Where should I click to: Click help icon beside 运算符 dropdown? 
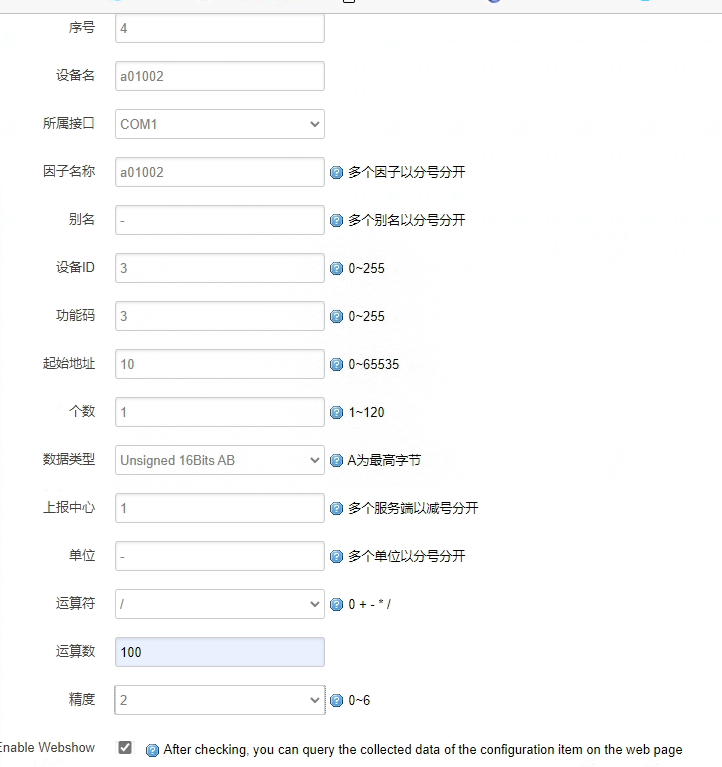[336, 605]
